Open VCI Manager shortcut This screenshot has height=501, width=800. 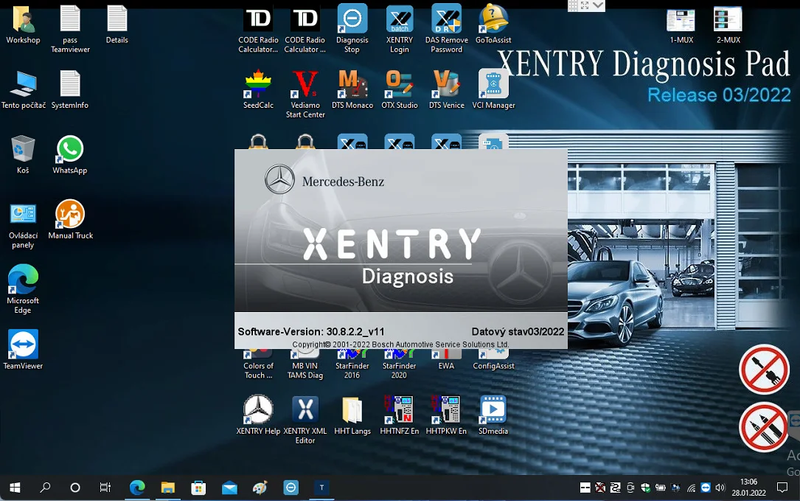click(493, 90)
